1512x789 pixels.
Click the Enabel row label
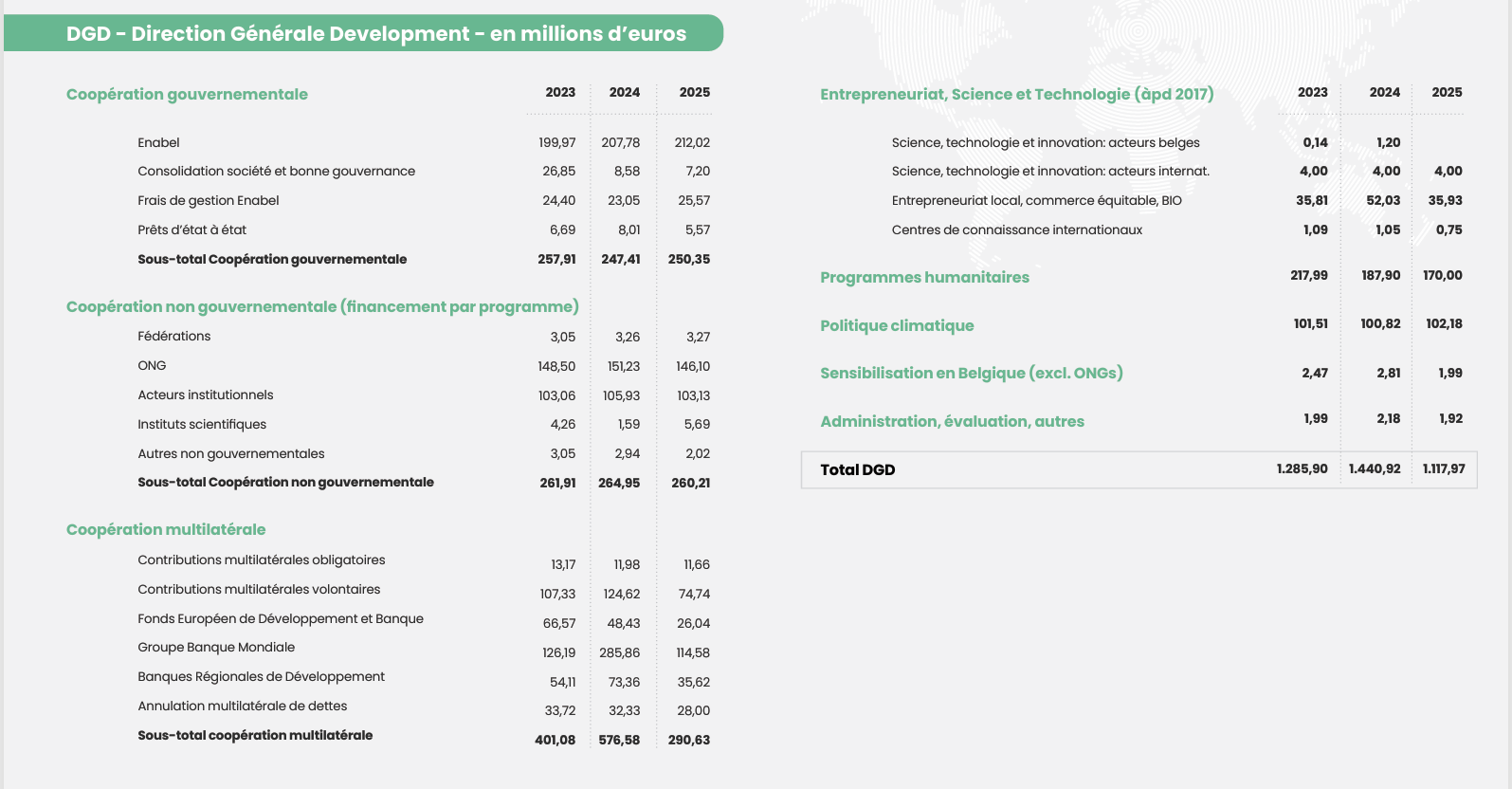[x=158, y=142]
